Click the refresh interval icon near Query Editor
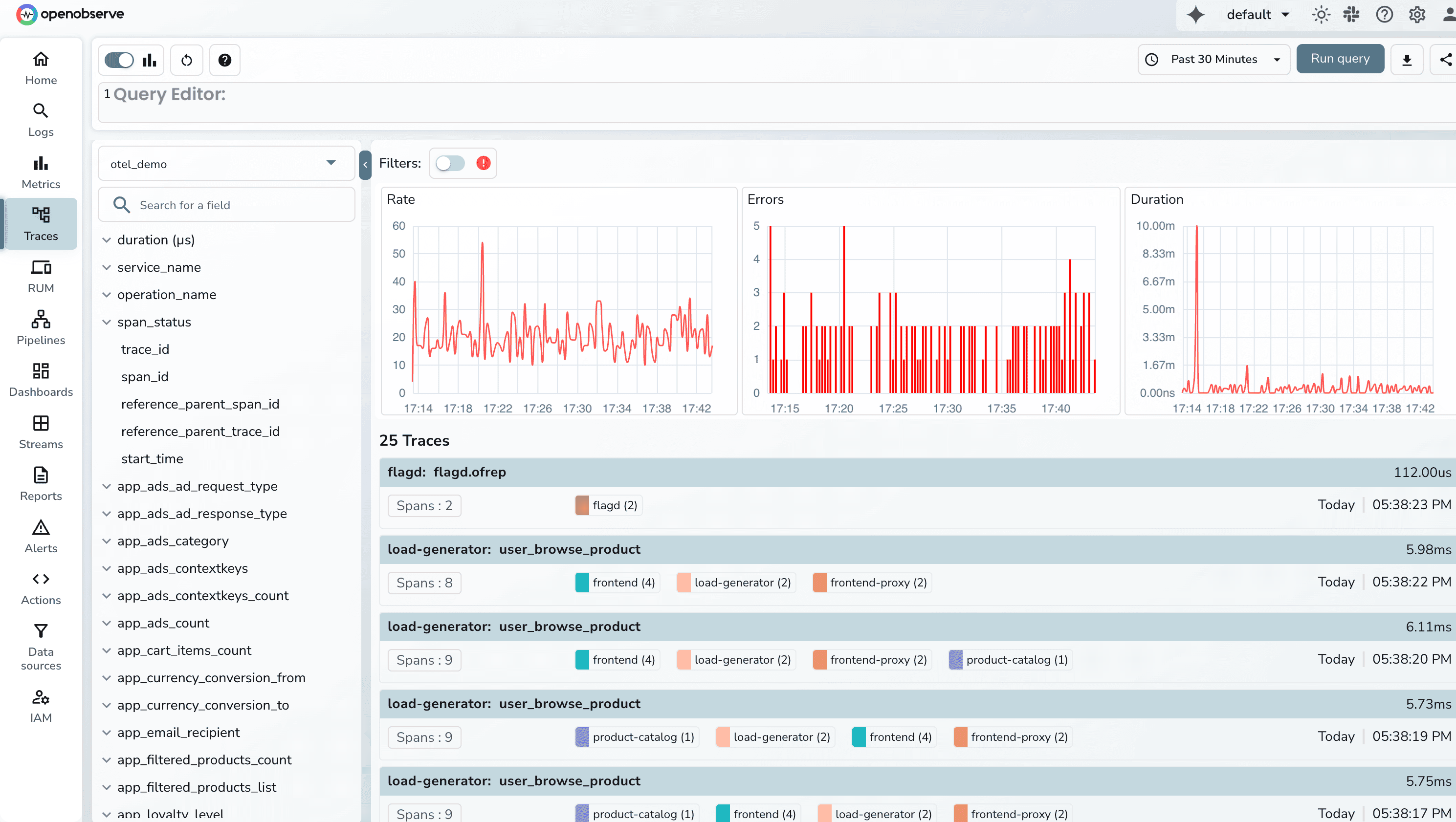1456x822 pixels. pos(186,59)
